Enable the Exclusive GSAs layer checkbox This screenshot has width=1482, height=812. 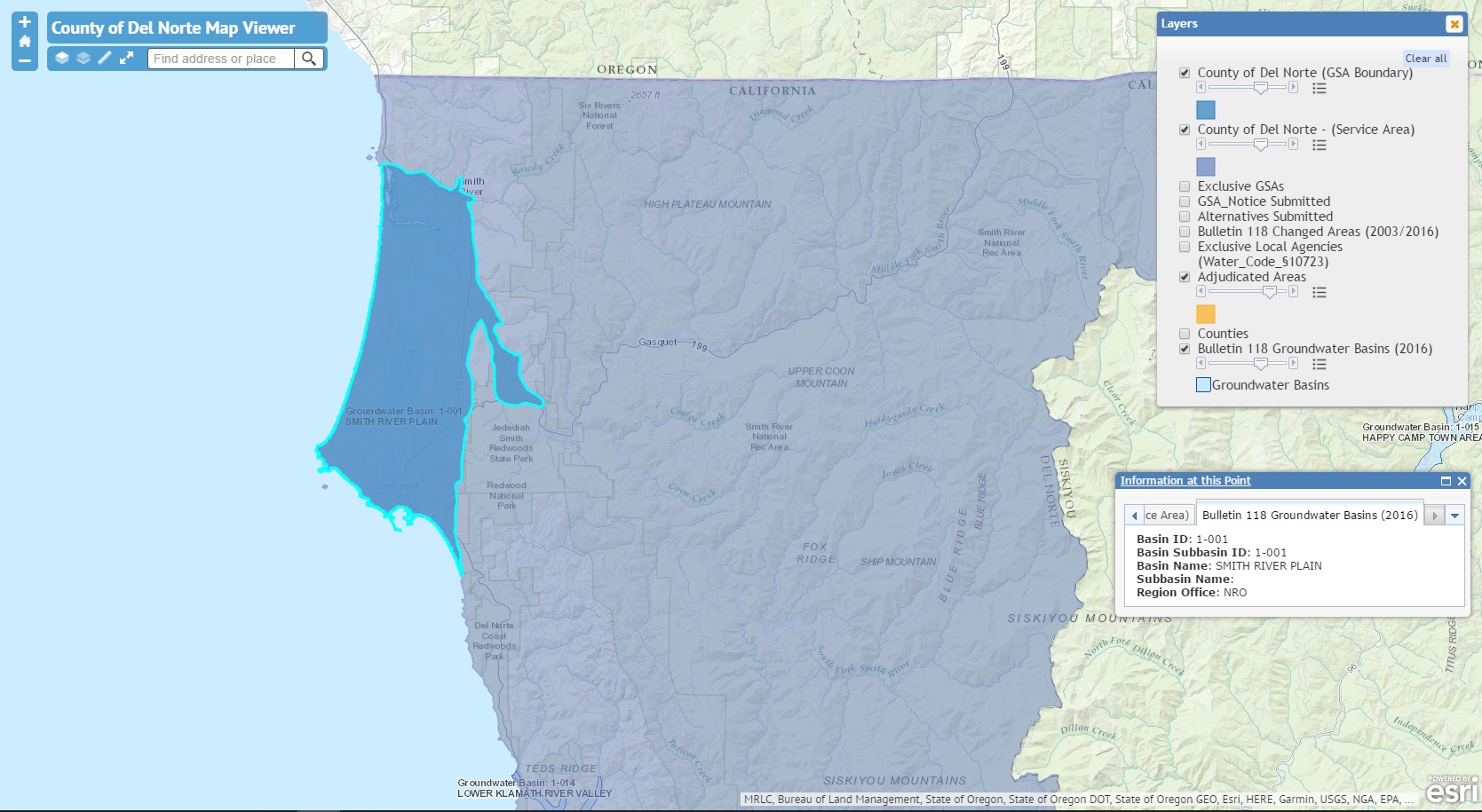click(x=1185, y=186)
